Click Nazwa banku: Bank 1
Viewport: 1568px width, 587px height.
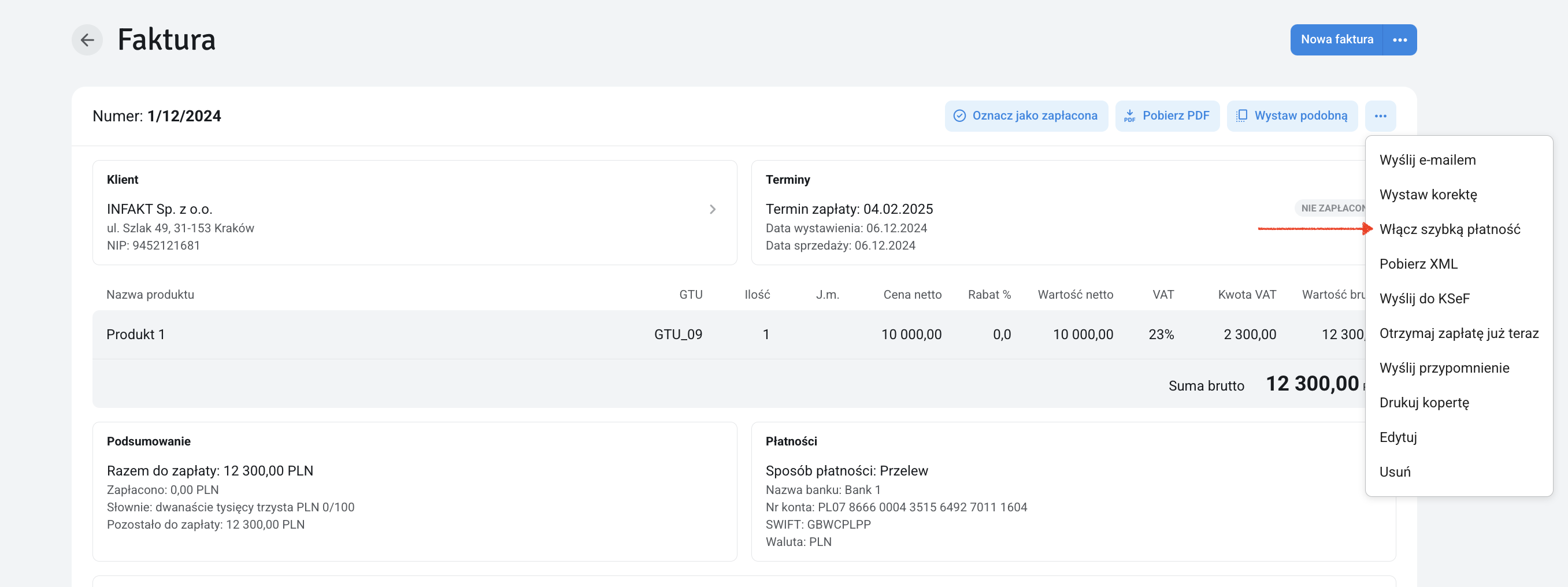(x=823, y=490)
